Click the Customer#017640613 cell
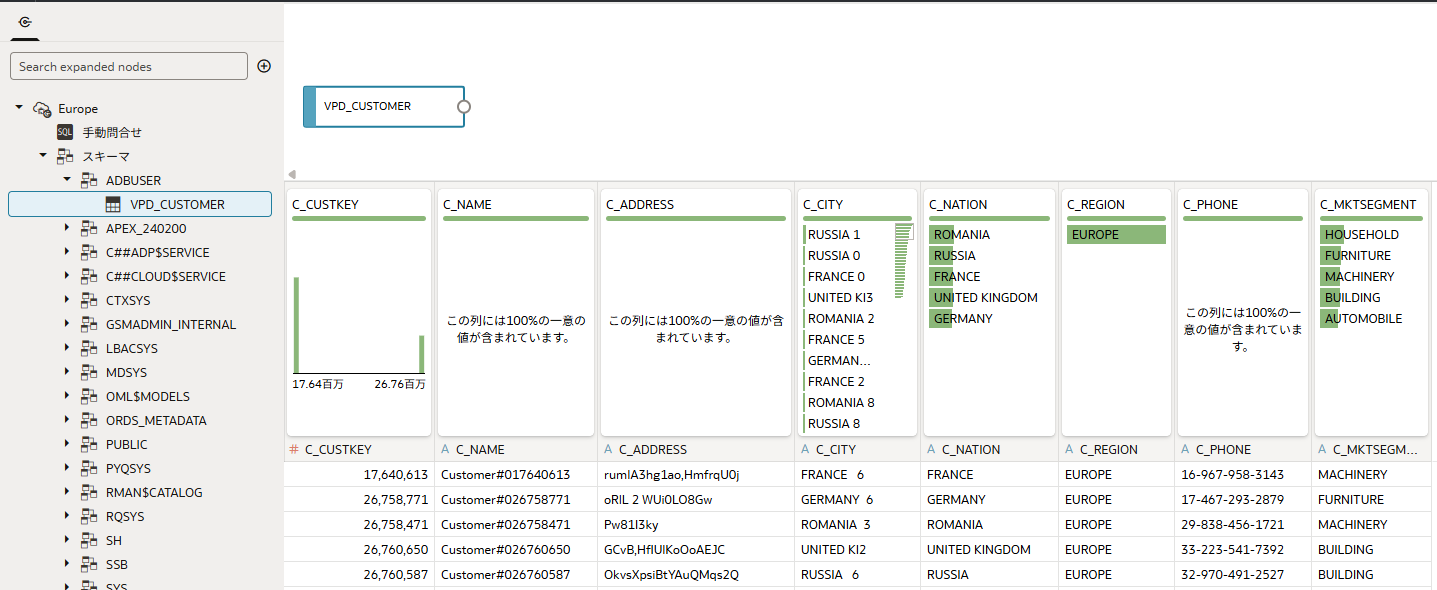 point(516,474)
